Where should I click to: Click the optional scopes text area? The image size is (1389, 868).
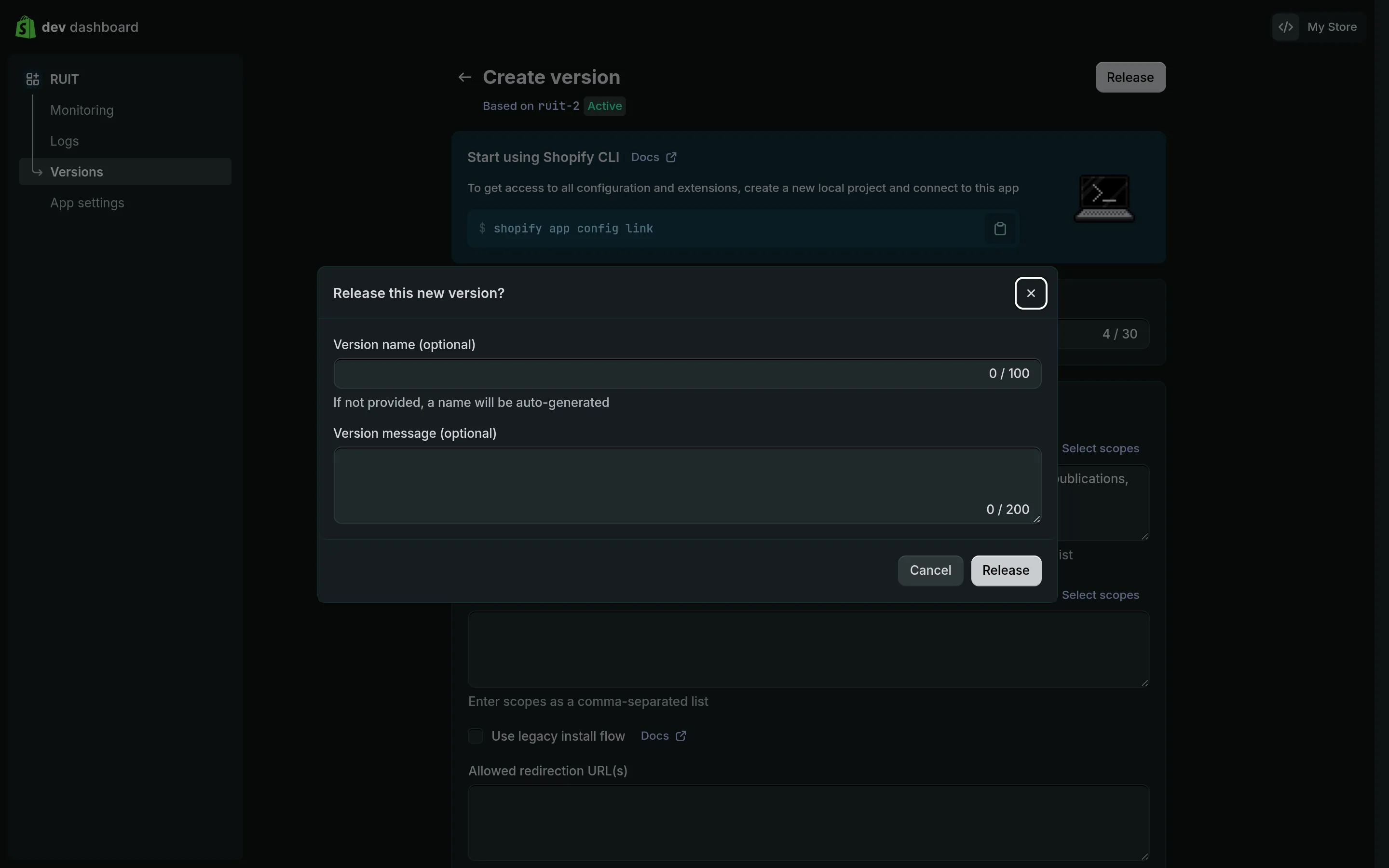pyautogui.click(x=808, y=649)
